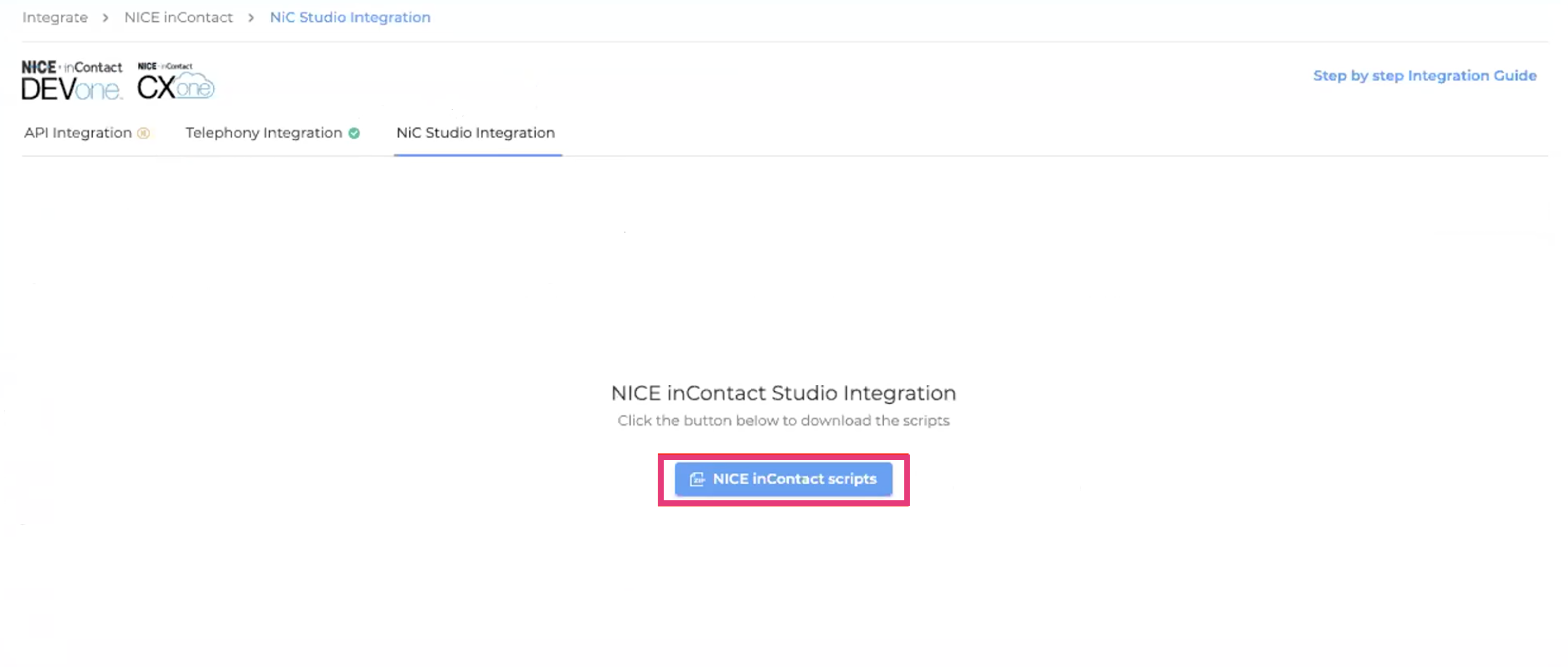Go to Integrate in the breadcrumb
Image resolution: width=1568 pixels, height=667 pixels.
(55, 18)
